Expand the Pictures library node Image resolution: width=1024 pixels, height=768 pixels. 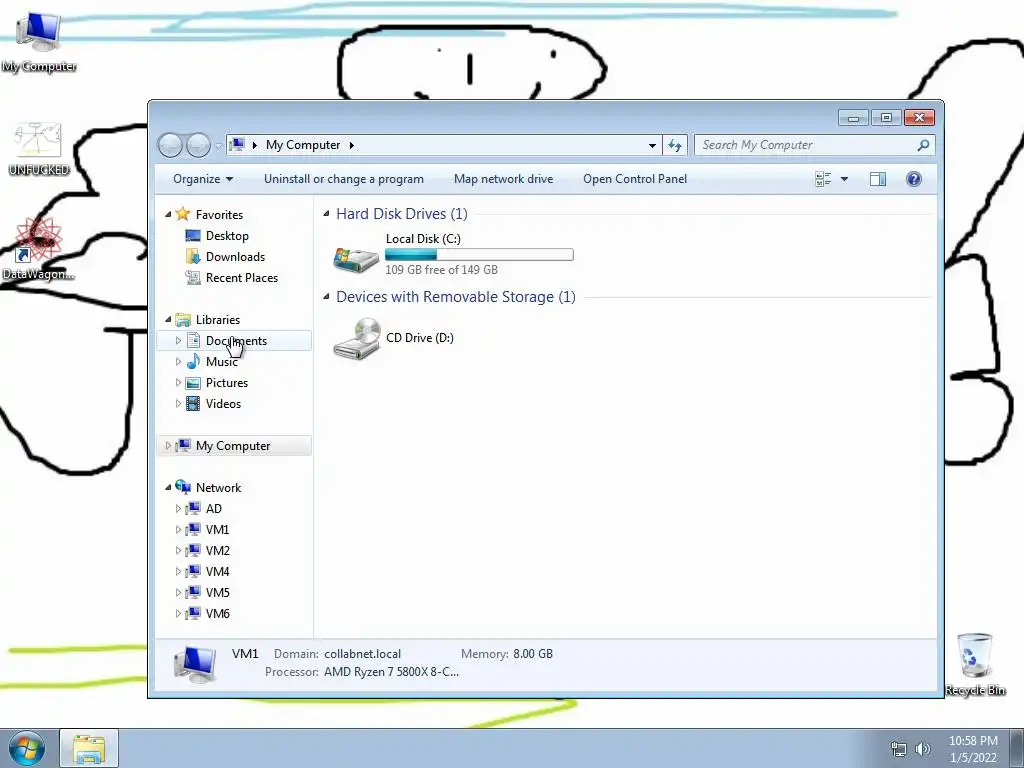click(x=178, y=383)
